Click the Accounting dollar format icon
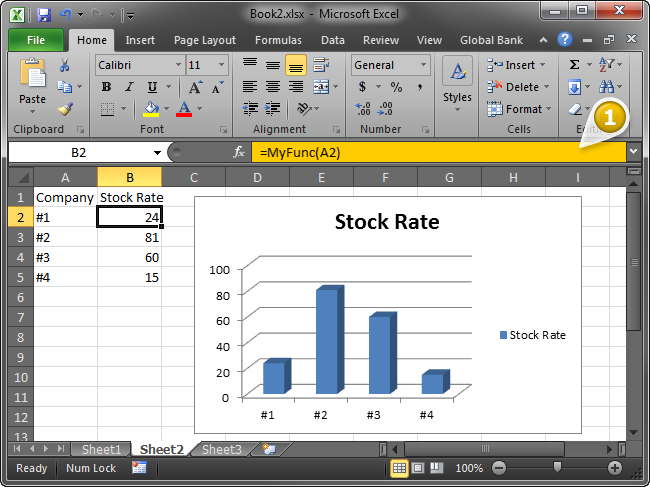This screenshot has height=487, width=650. [362, 87]
